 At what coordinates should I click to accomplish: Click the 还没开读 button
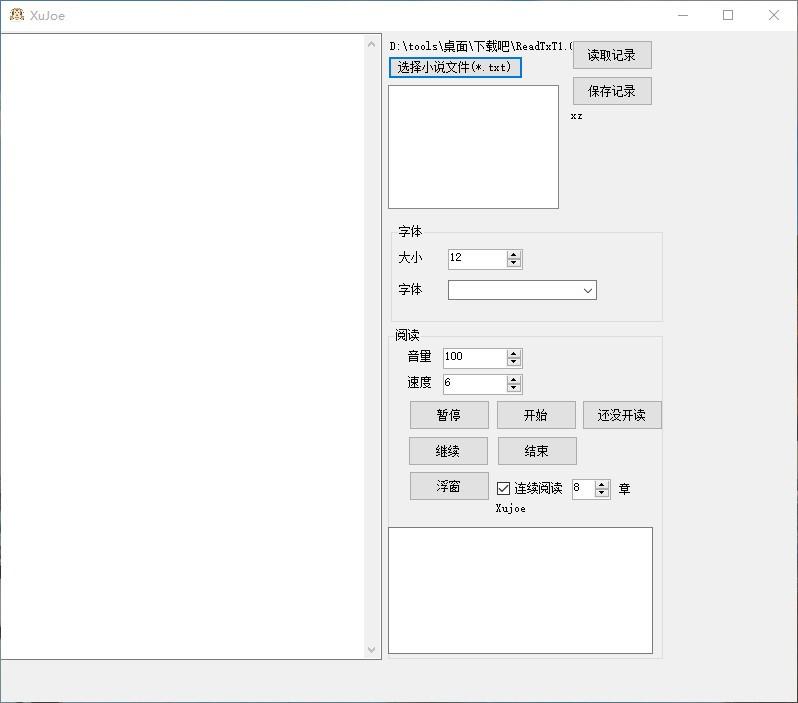coord(622,415)
